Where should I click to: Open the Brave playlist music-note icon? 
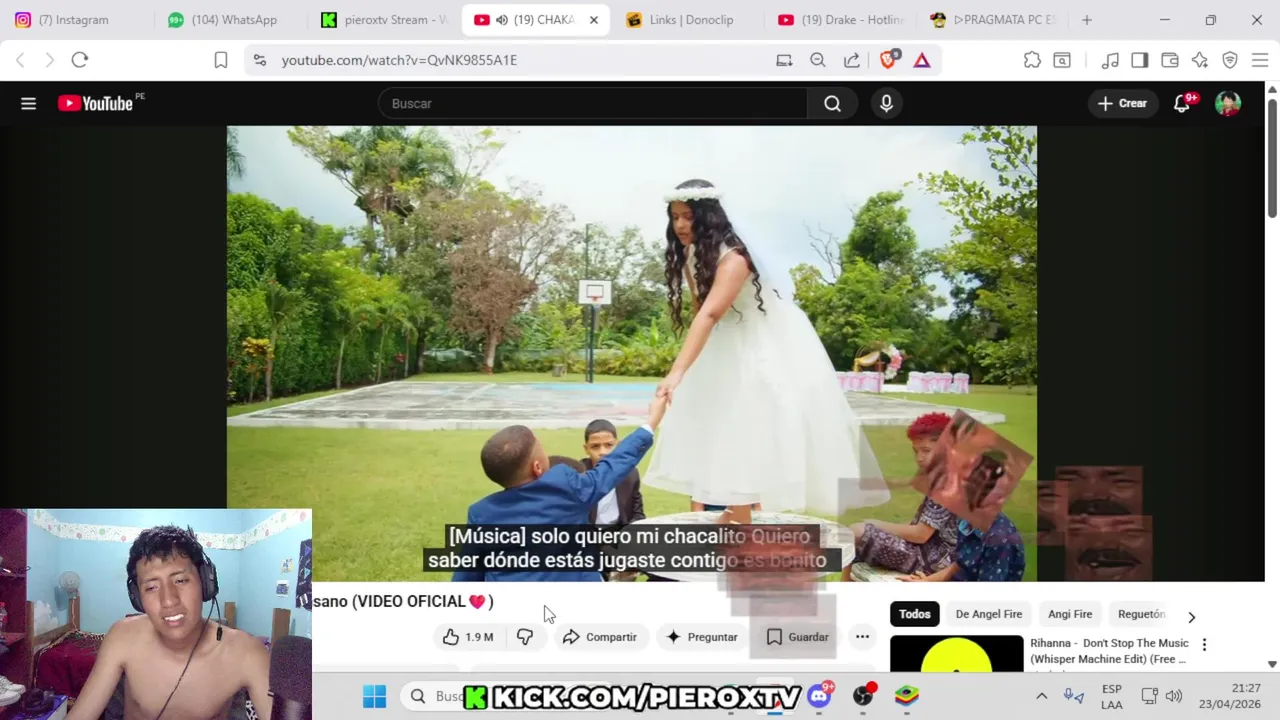pos(1110,60)
